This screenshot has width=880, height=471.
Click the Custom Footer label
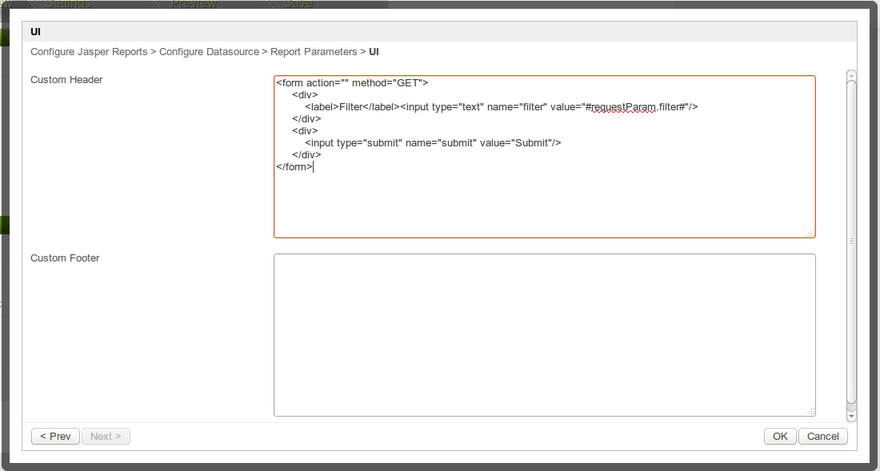tap(65, 258)
